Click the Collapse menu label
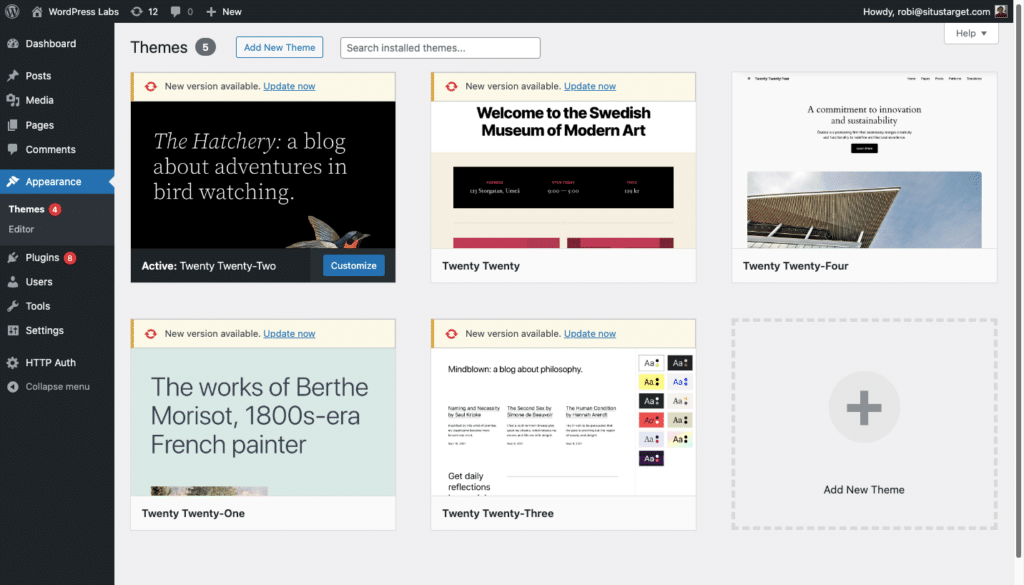Screen dimensions: 1024x585 click(x=57, y=387)
